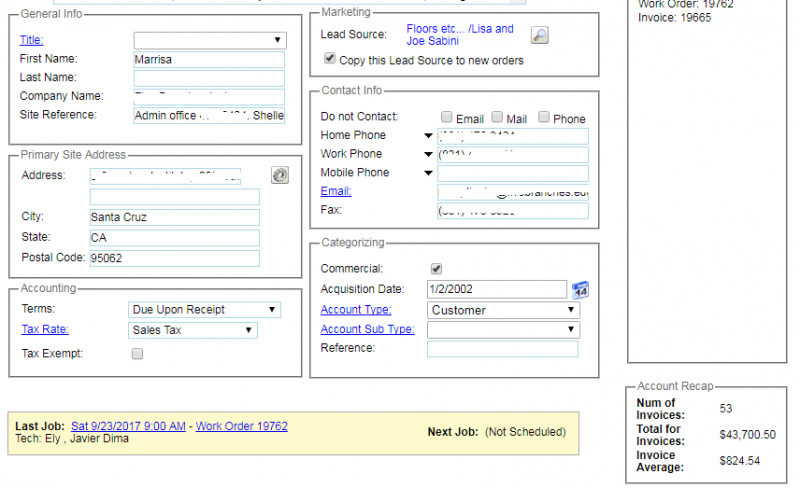This screenshot has width=800, height=488.
Task: Check the Do not Contact Email box
Action: coord(447,117)
